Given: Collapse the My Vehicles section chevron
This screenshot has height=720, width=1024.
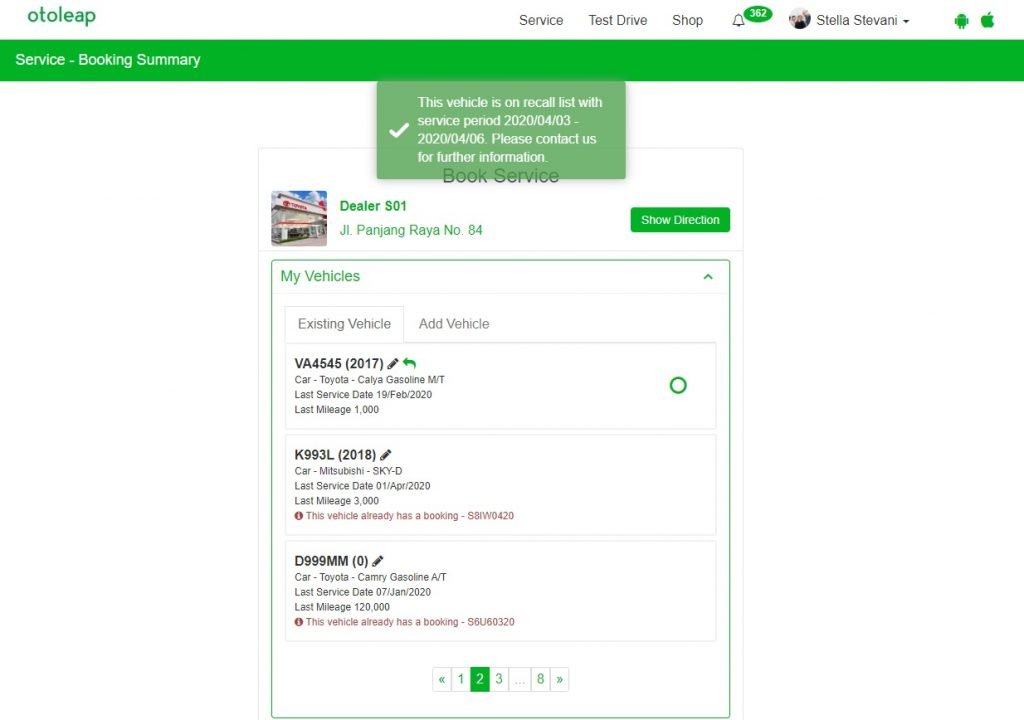Looking at the screenshot, I should coord(708,277).
